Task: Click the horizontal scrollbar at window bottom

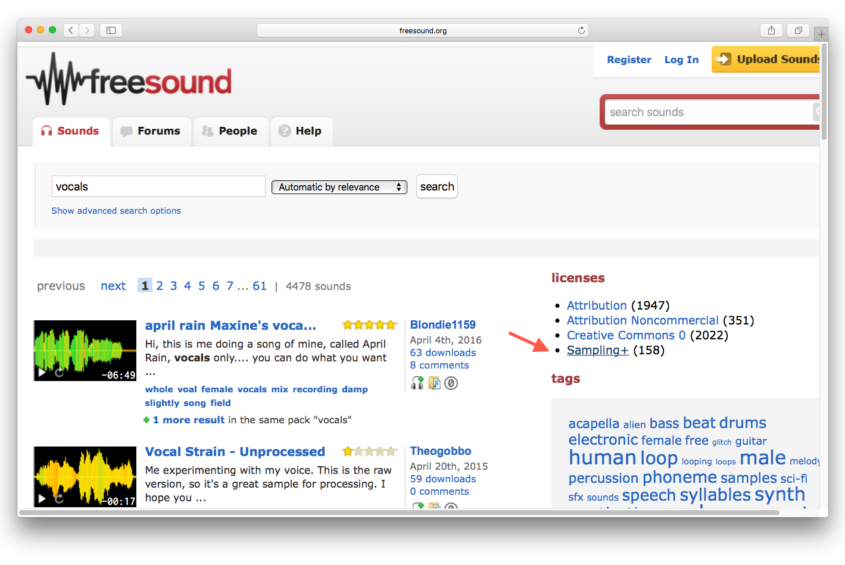Action: click(x=399, y=512)
